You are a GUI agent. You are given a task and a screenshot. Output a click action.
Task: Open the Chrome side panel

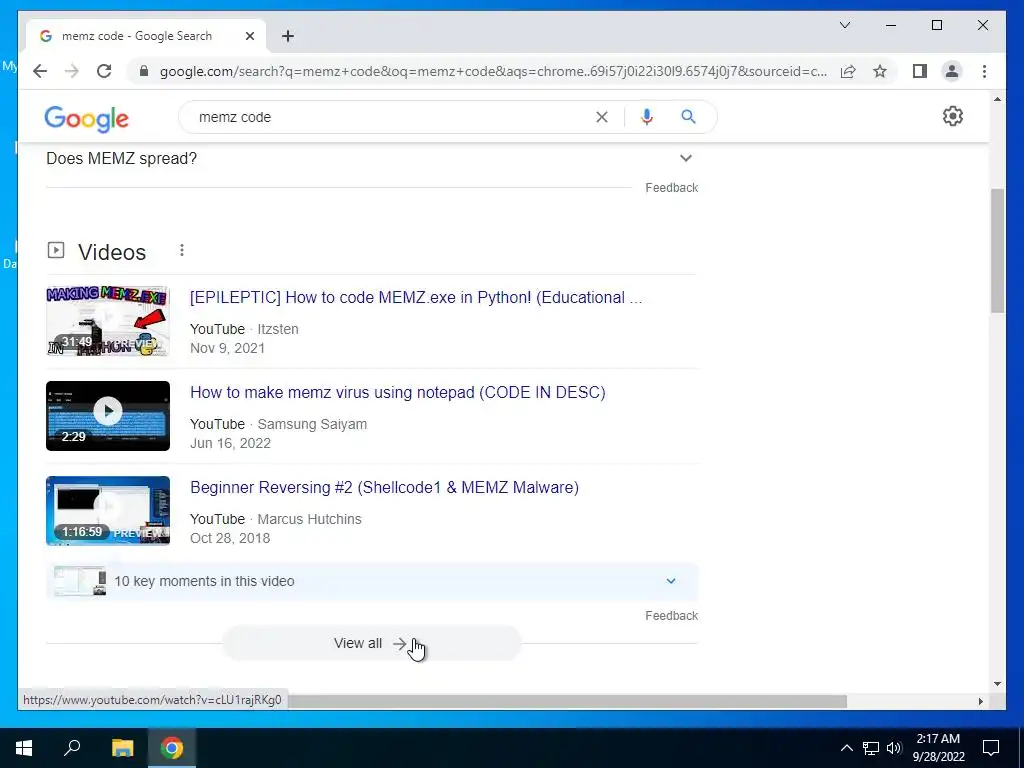tap(920, 71)
